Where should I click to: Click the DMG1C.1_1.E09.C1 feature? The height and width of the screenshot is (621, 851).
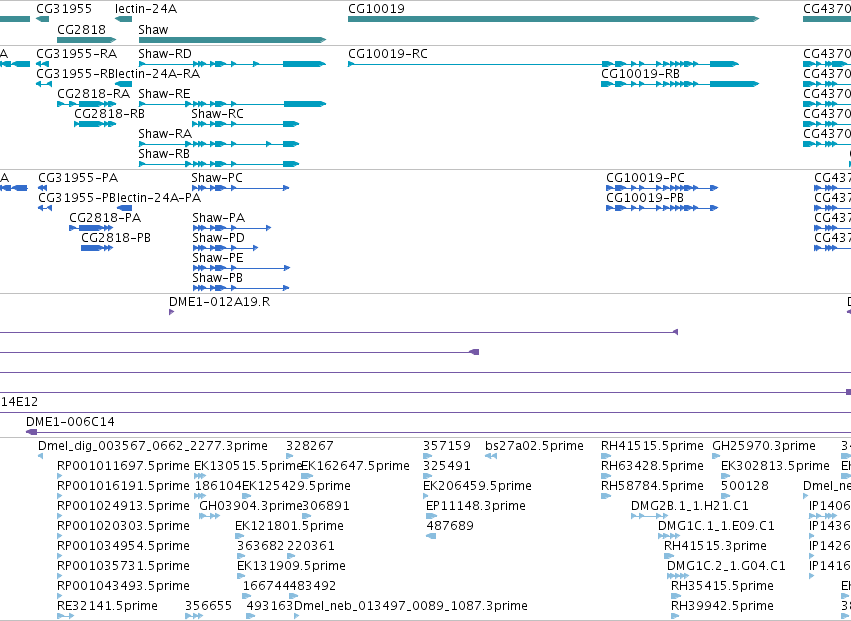(669, 536)
